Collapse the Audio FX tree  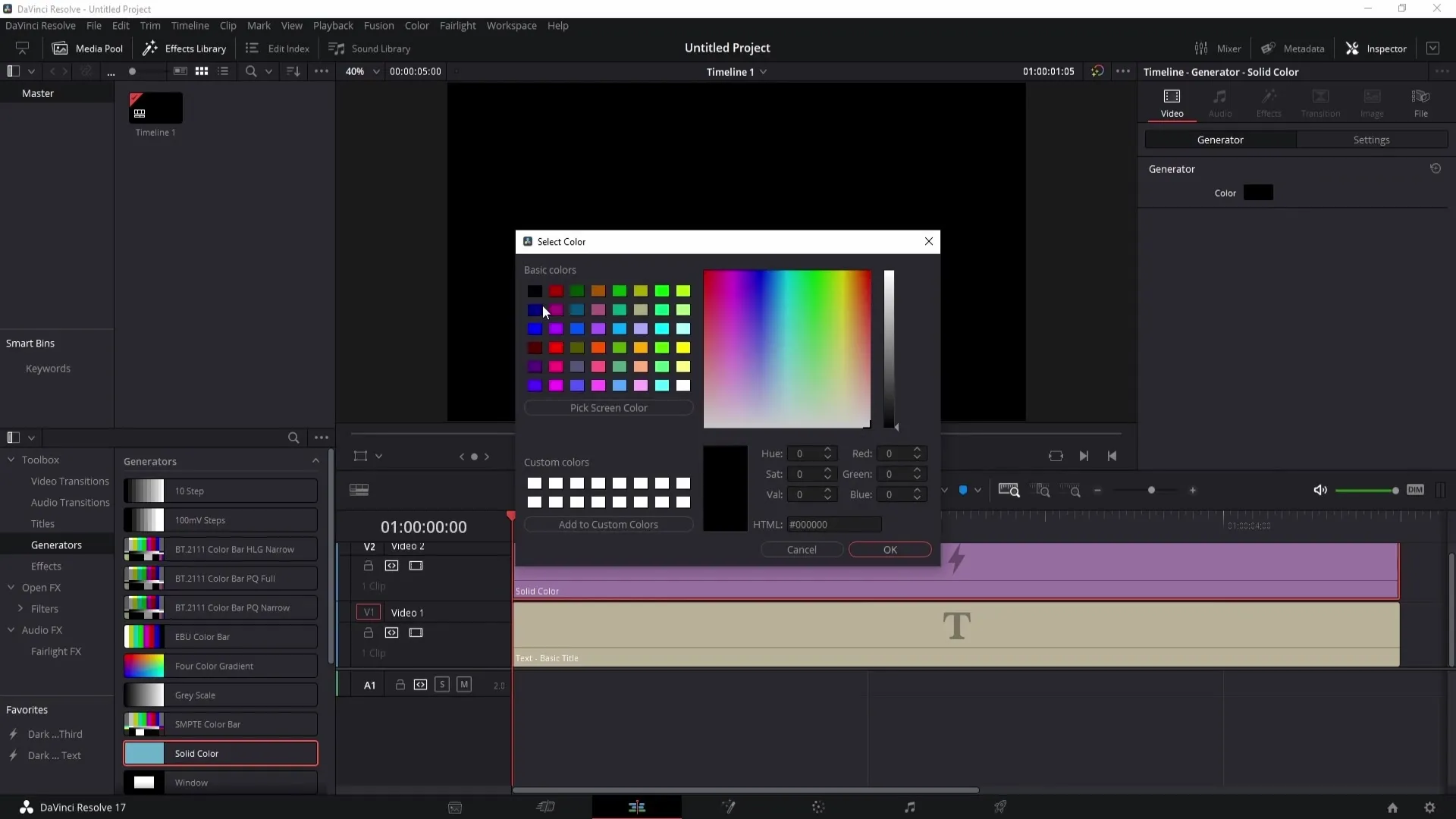pyautogui.click(x=11, y=629)
